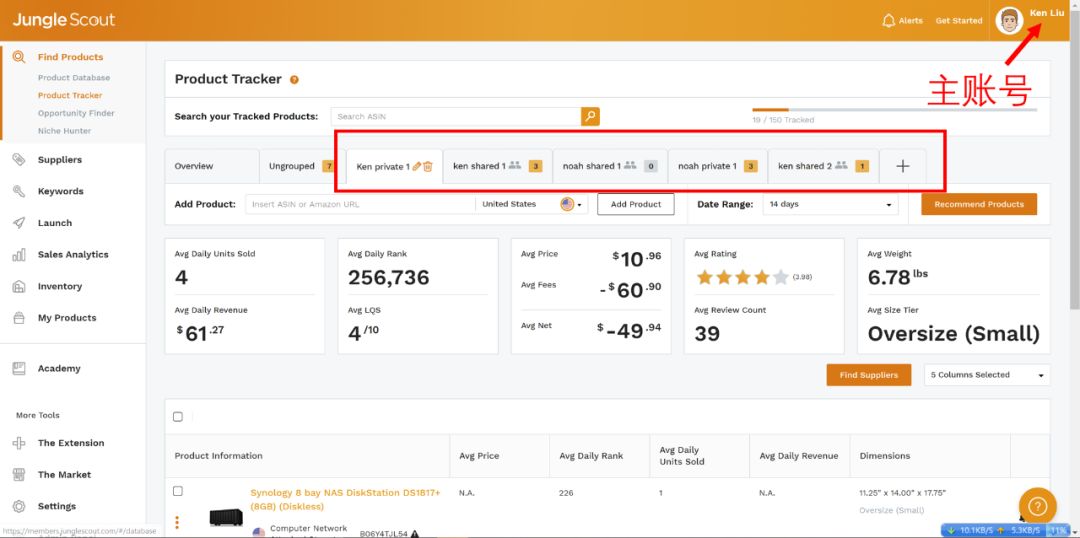The height and width of the screenshot is (538, 1080).
Task: Toggle the select-all products checkbox
Action: (x=178, y=417)
